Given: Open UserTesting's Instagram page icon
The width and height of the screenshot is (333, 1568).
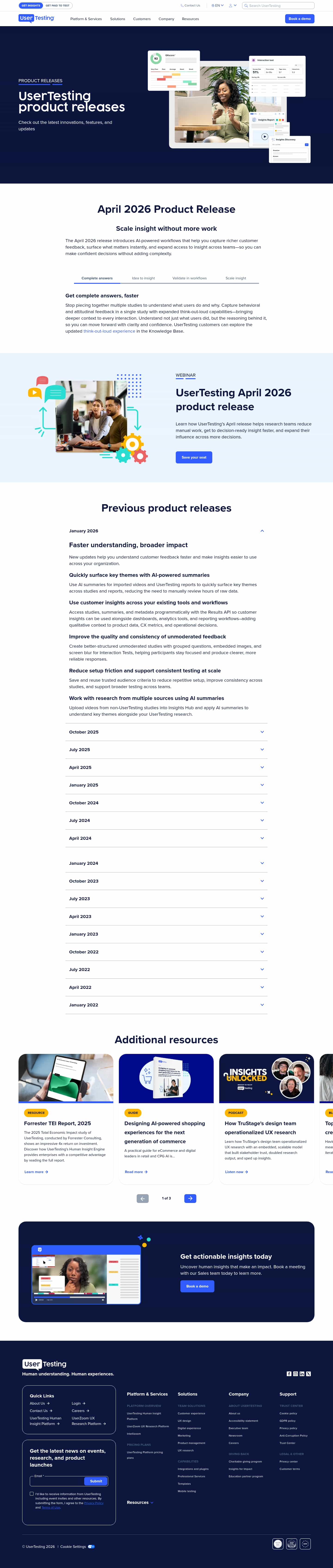Looking at the screenshot, I should (x=295, y=1374).
